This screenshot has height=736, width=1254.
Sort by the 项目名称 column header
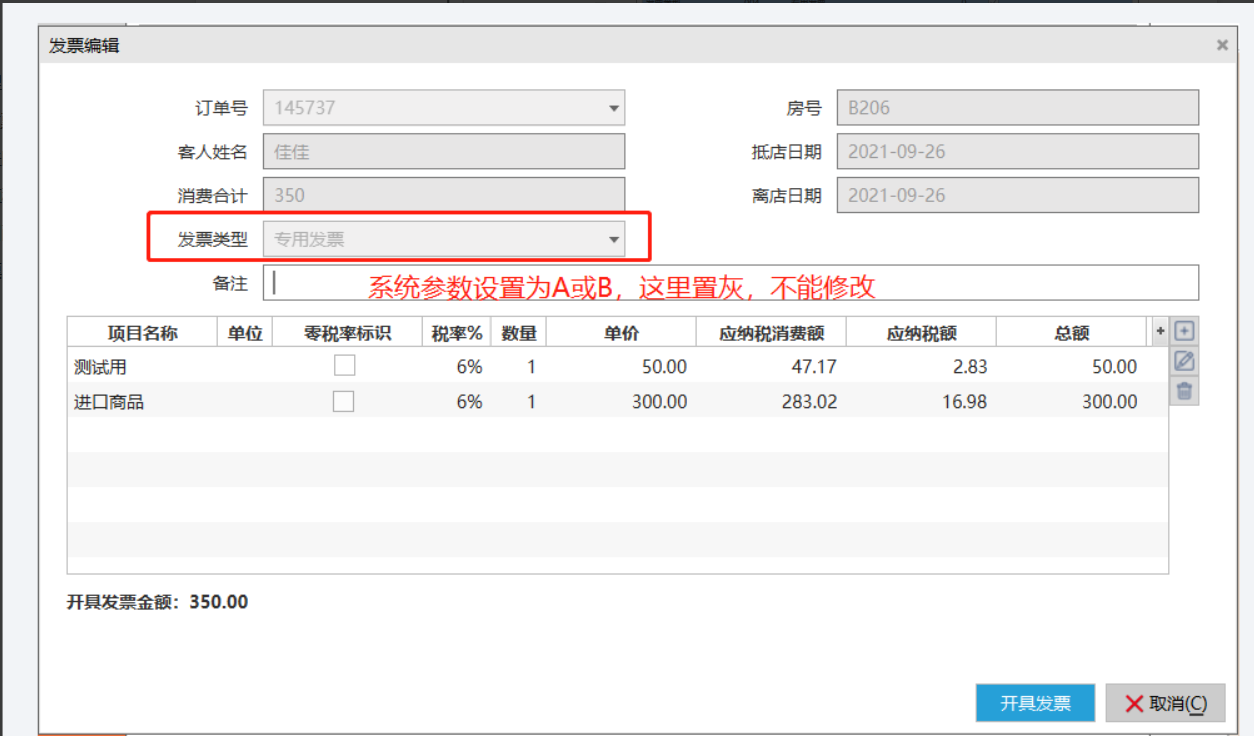142,333
